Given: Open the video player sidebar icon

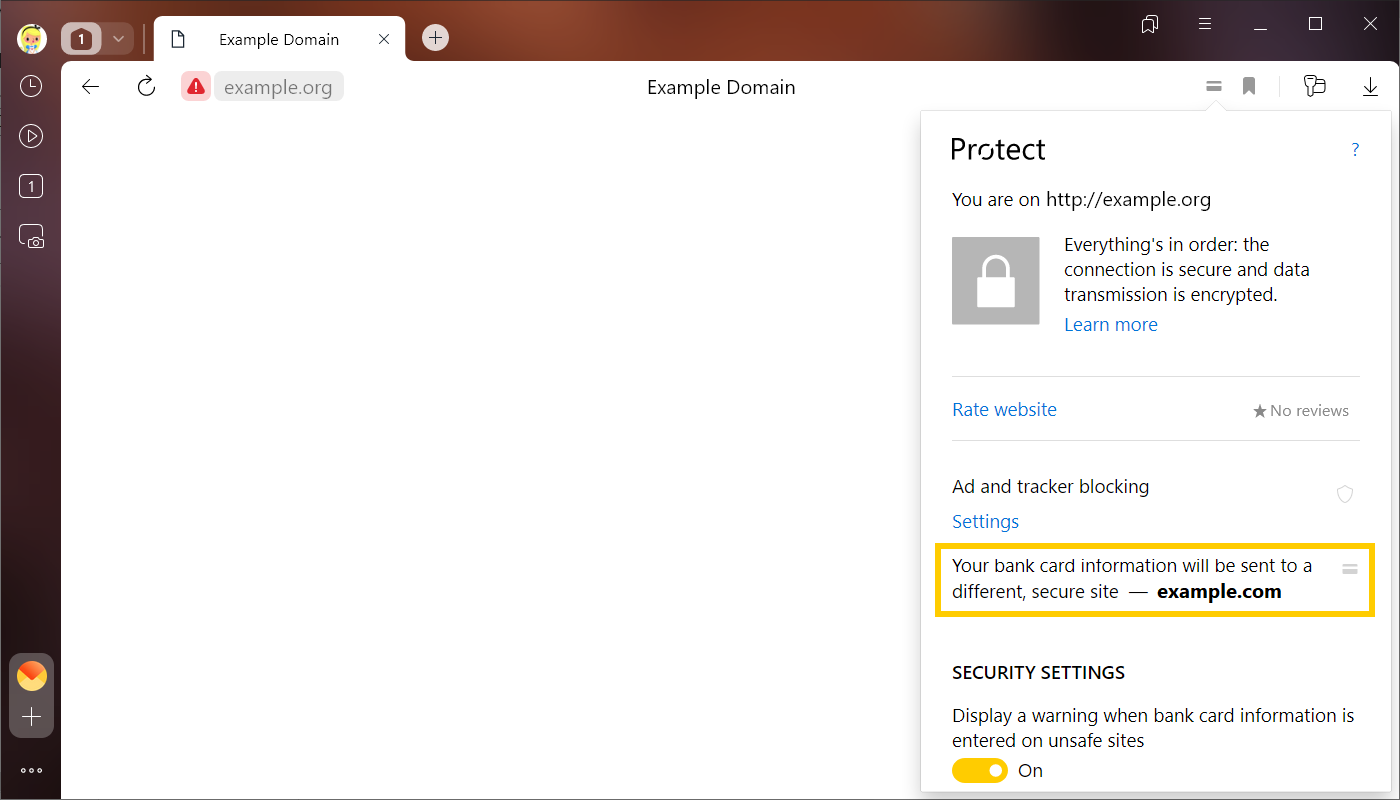Looking at the screenshot, I should [31, 136].
